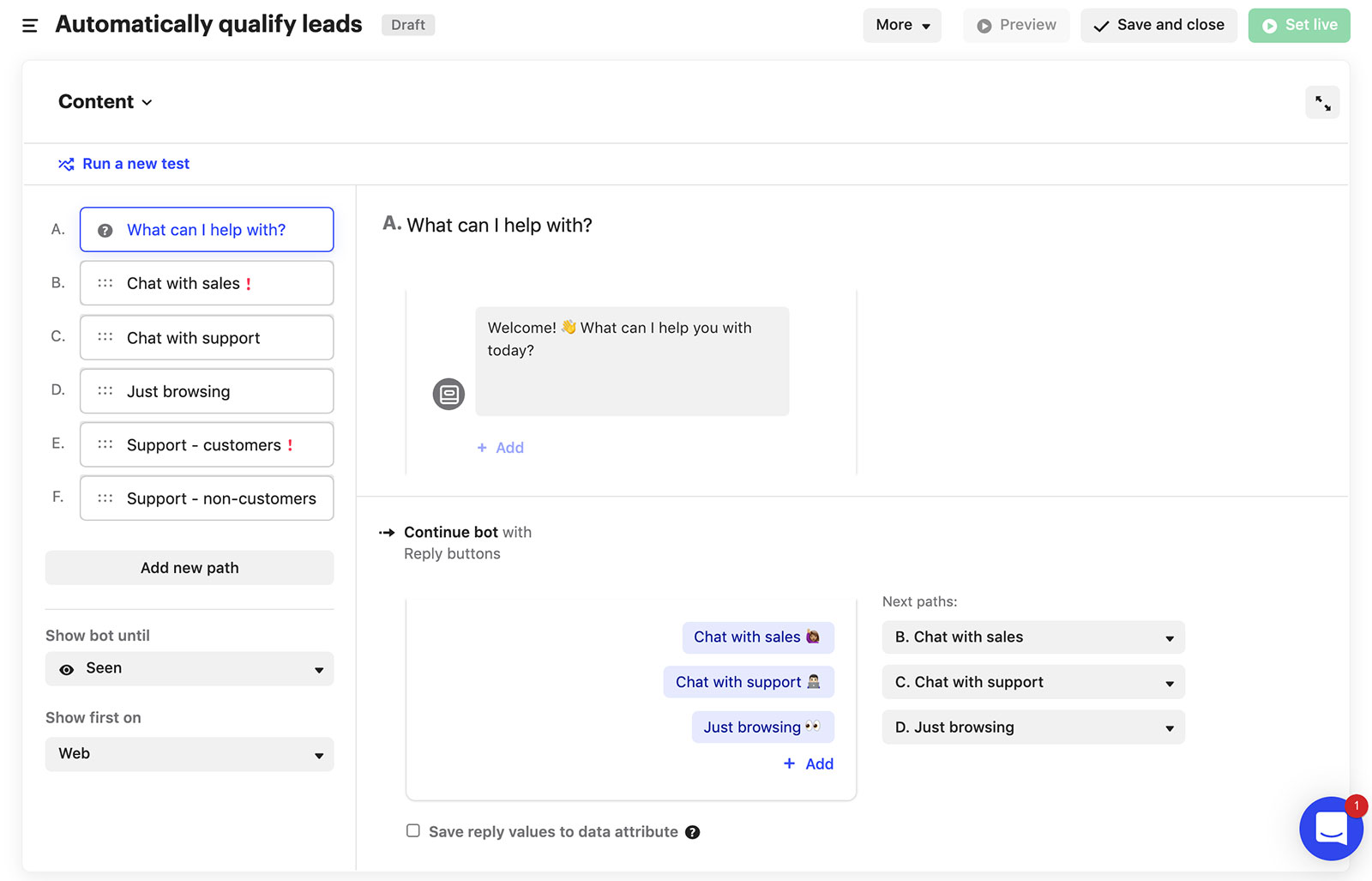This screenshot has width=1372, height=881.
Task: Click Add new path button
Action: tap(190, 568)
